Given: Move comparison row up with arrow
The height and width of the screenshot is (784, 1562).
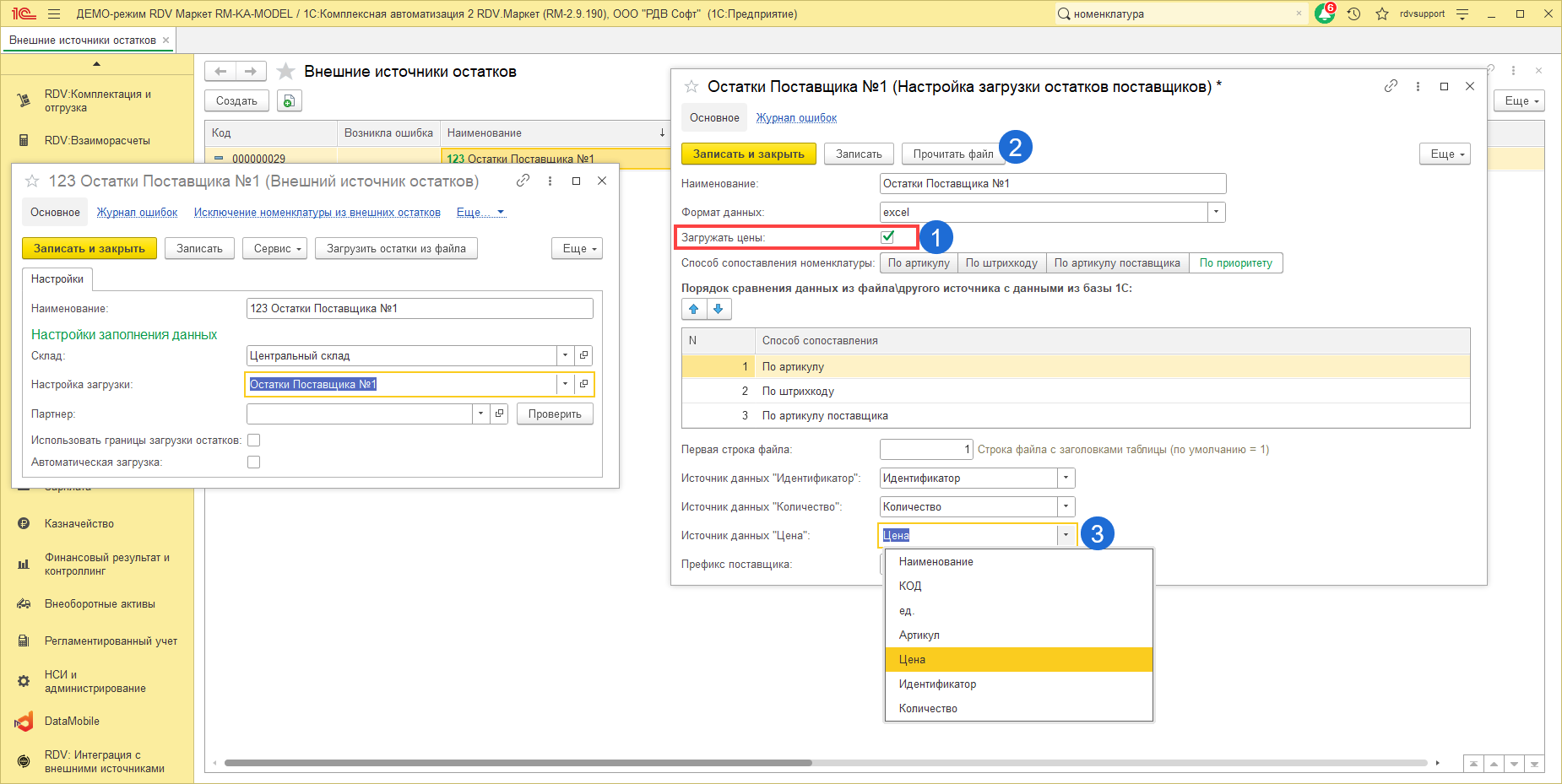Looking at the screenshot, I should click(694, 309).
